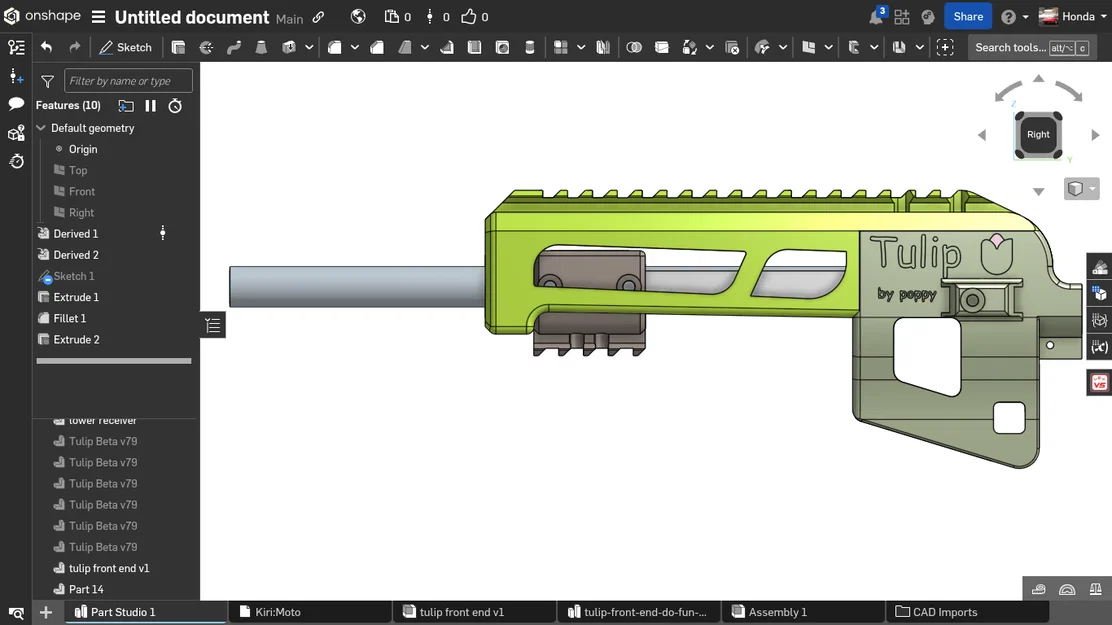The width and height of the screenshot is (1112, 625).
Task: Pause feature regeneration with the pause icon
Action: [150, 106]
